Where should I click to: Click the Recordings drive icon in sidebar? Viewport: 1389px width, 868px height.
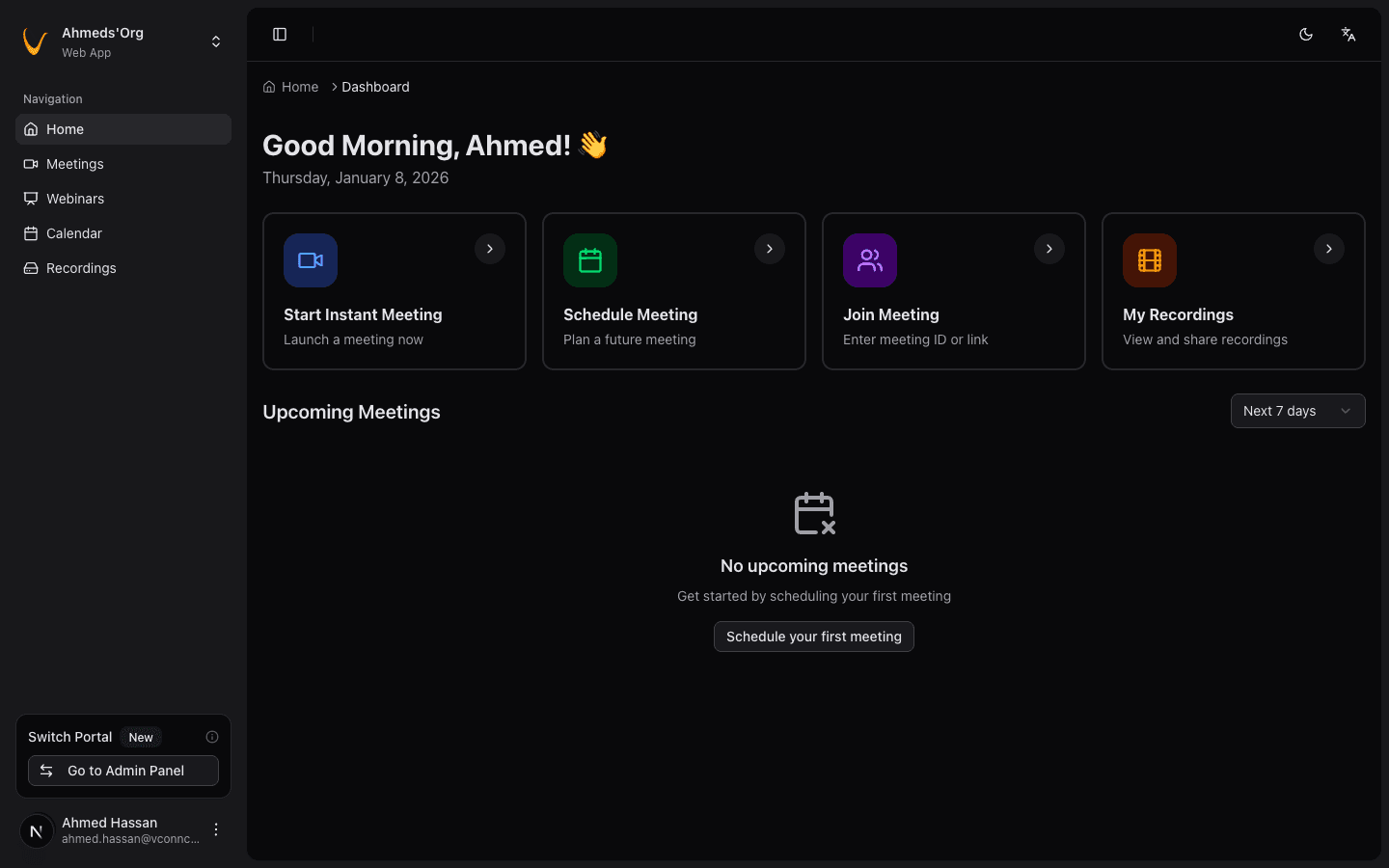(x=31, y=268)
